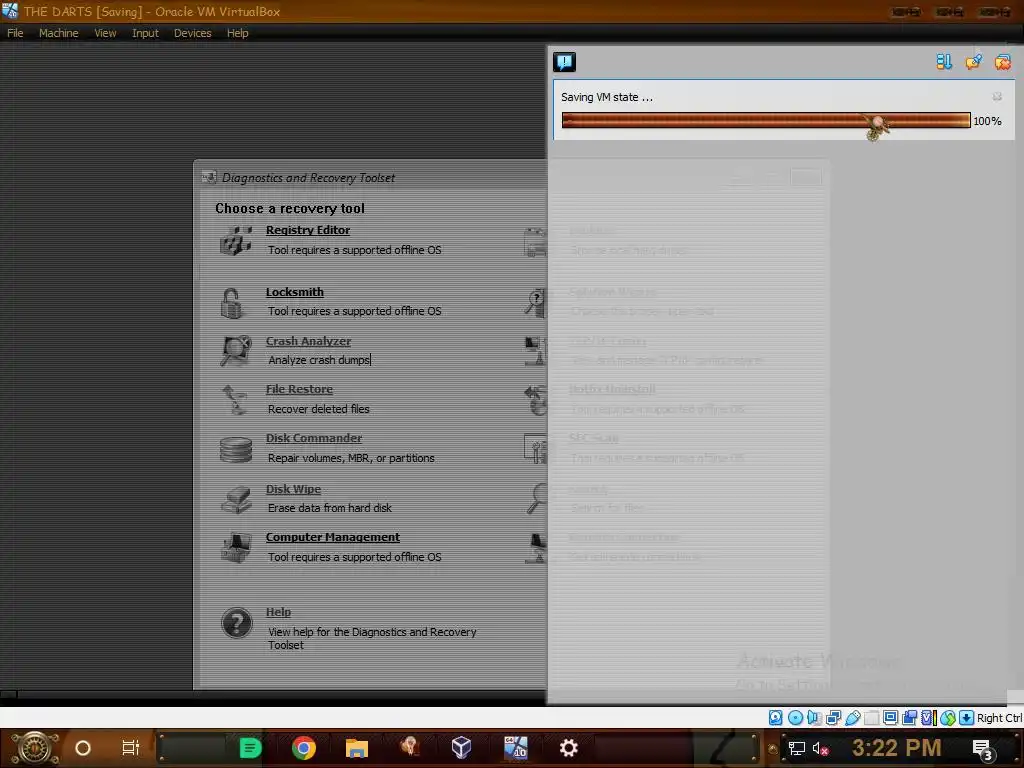The height and width of the screenshot is (768, 1024).
Task: Click the shared folders status icon
Action: [x=871, y=718]
